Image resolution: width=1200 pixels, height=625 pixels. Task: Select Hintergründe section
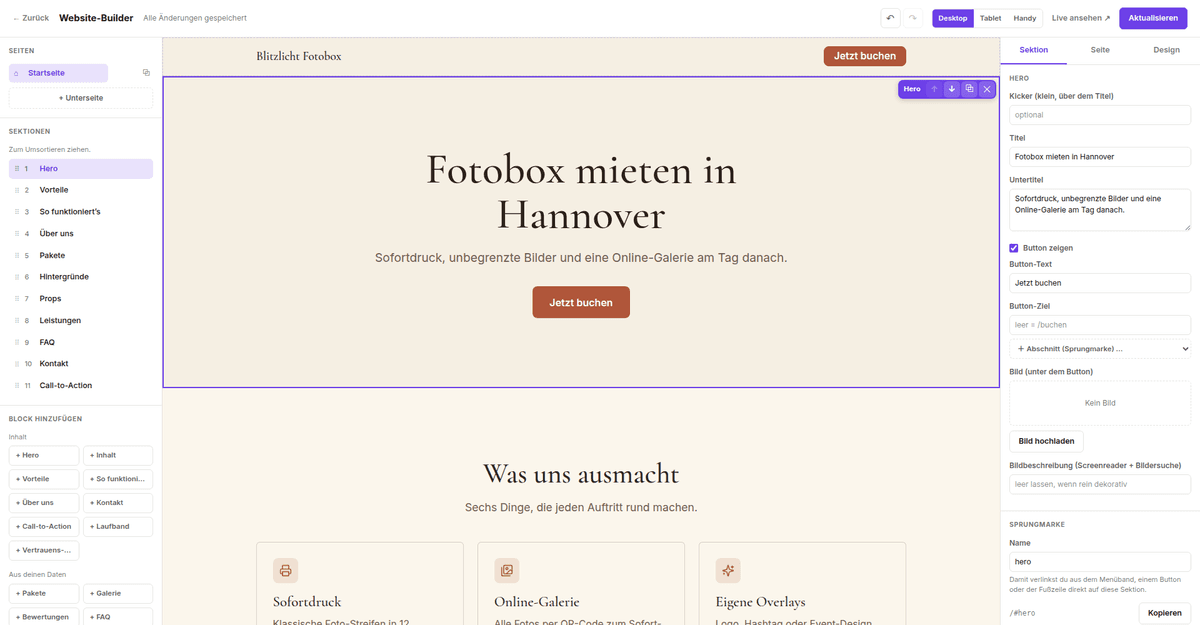tap(81, 277)
